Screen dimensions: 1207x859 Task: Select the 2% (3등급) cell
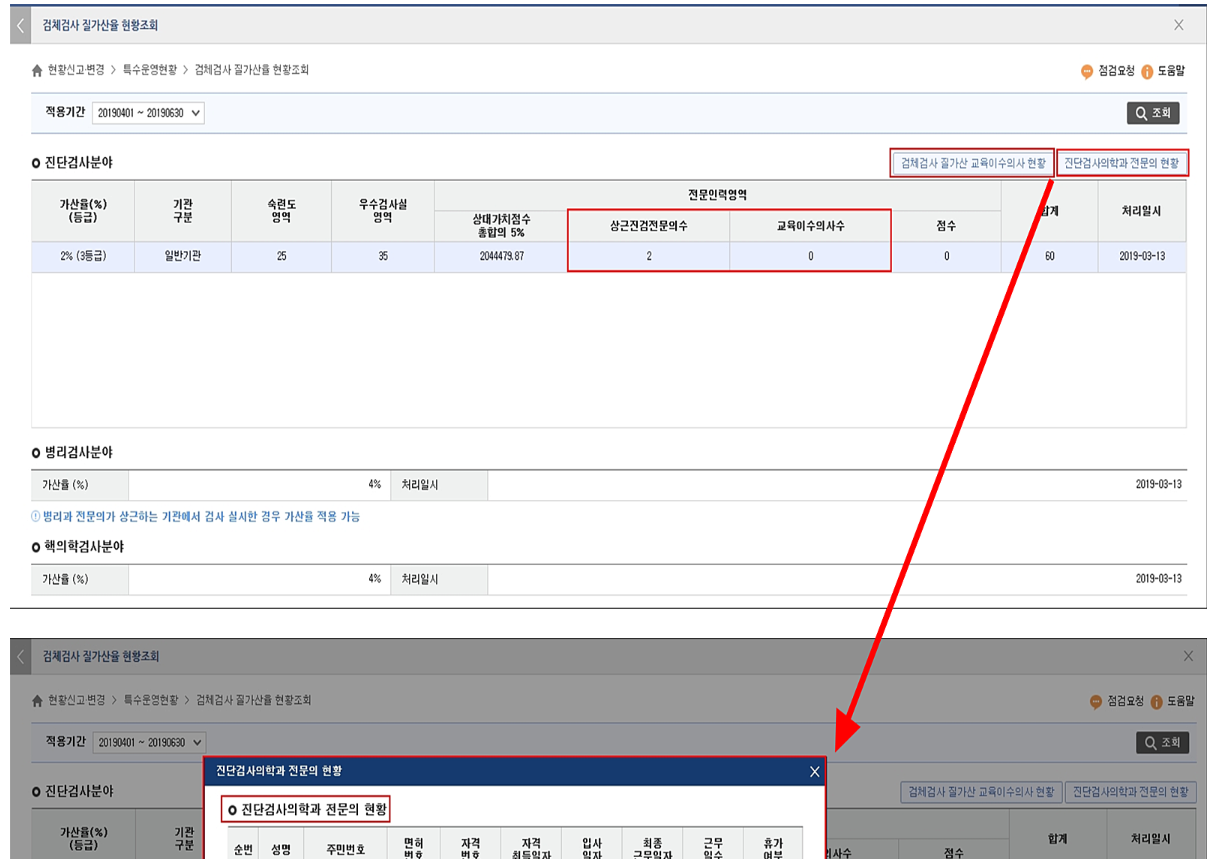click(x=83, y=257)
